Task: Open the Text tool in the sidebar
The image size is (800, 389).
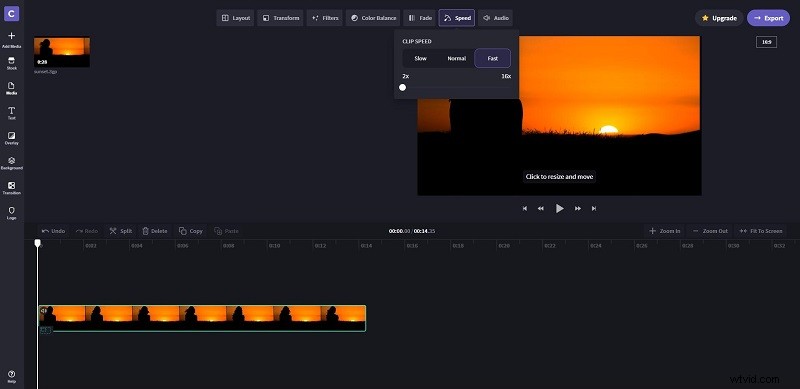Action: click(x=11, y=113)
